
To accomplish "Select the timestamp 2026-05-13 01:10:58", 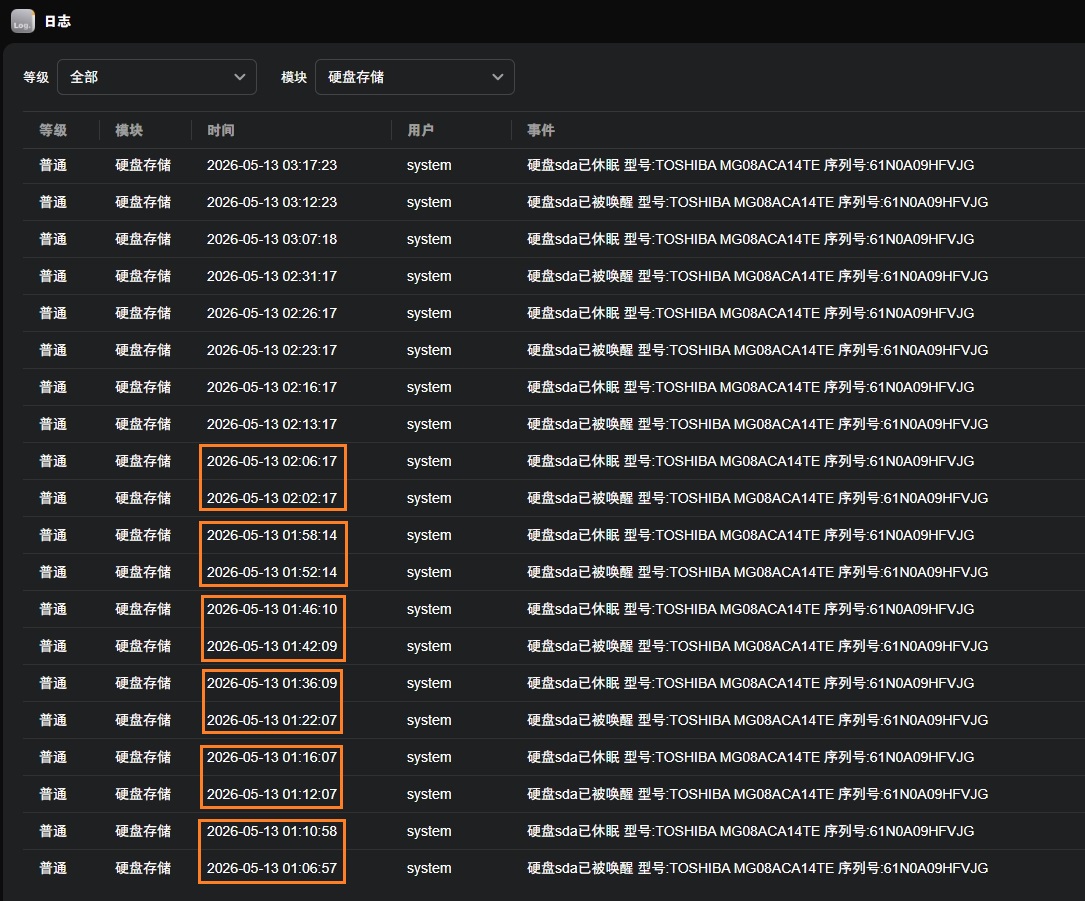I will (272, 832).
